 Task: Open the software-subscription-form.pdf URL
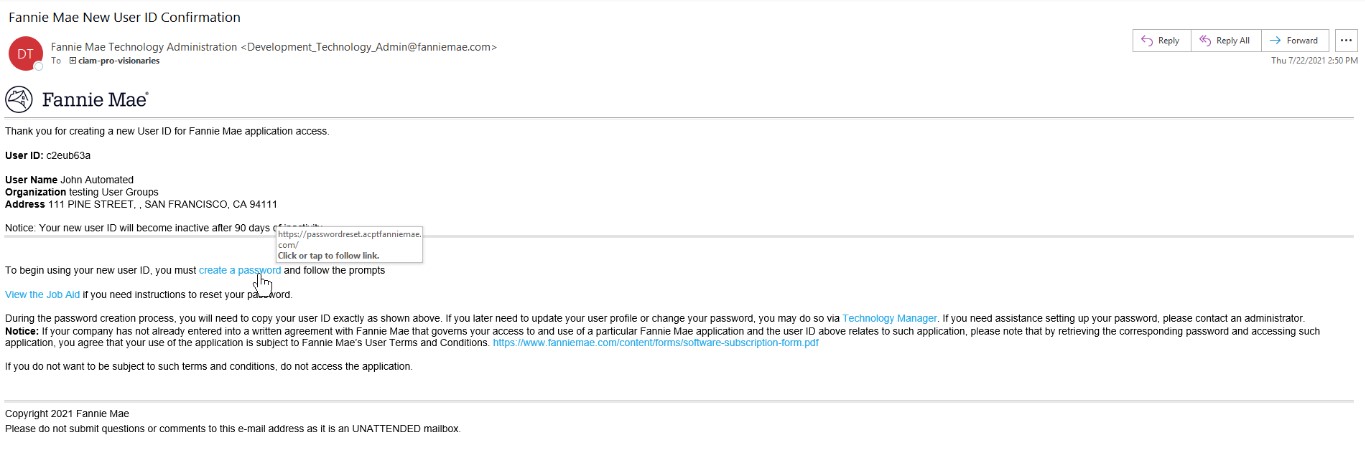coord(655,343)
